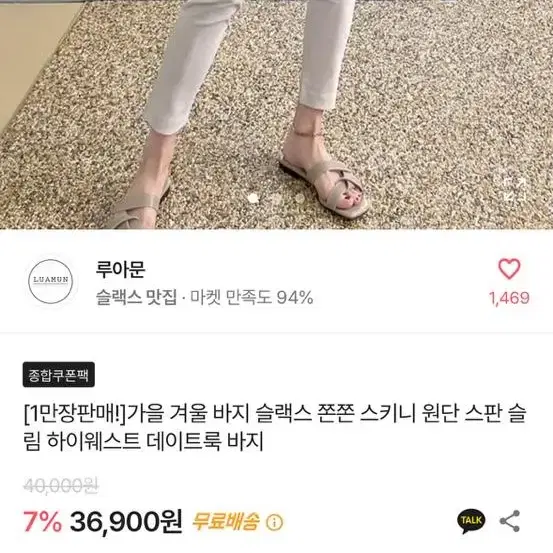The height and width of the screenshot is (553, 553).
Task: Tap the crossed-out 40,000원 original price
Action: [61, 486]
